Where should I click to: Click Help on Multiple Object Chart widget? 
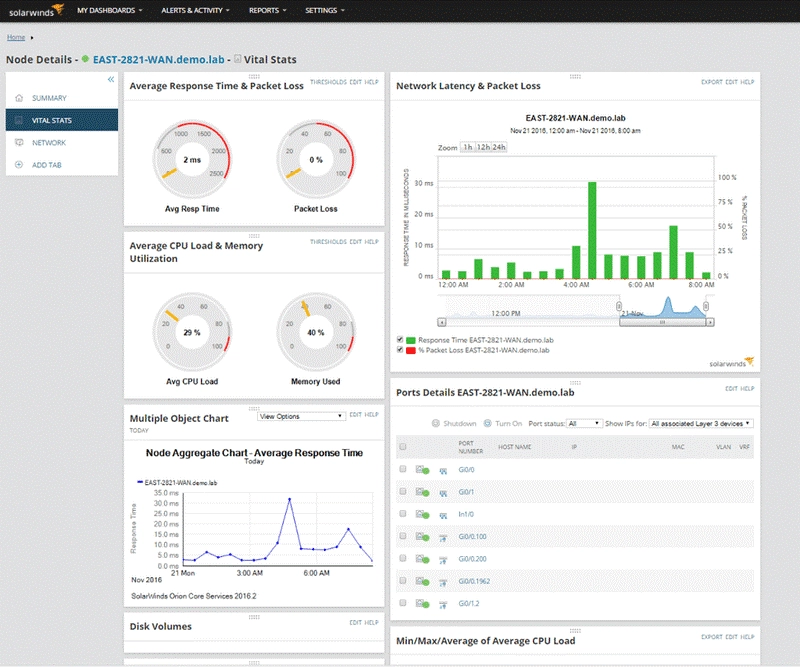(371, 414)
